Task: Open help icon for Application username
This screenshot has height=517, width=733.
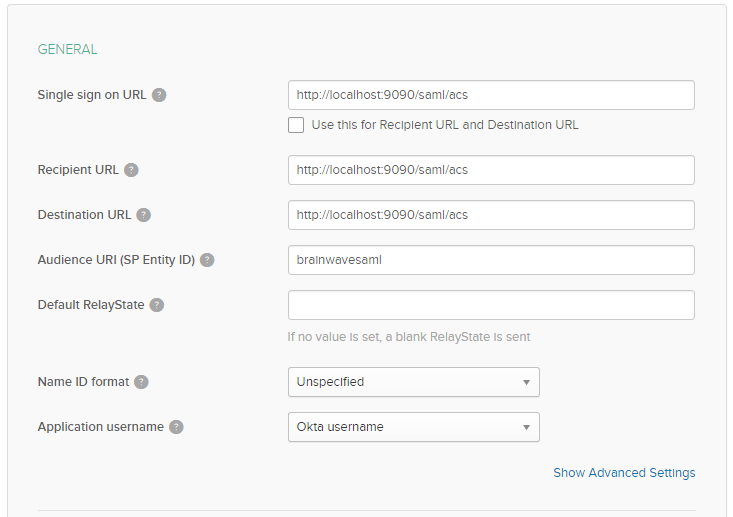Action: click(x=176, y=427)
